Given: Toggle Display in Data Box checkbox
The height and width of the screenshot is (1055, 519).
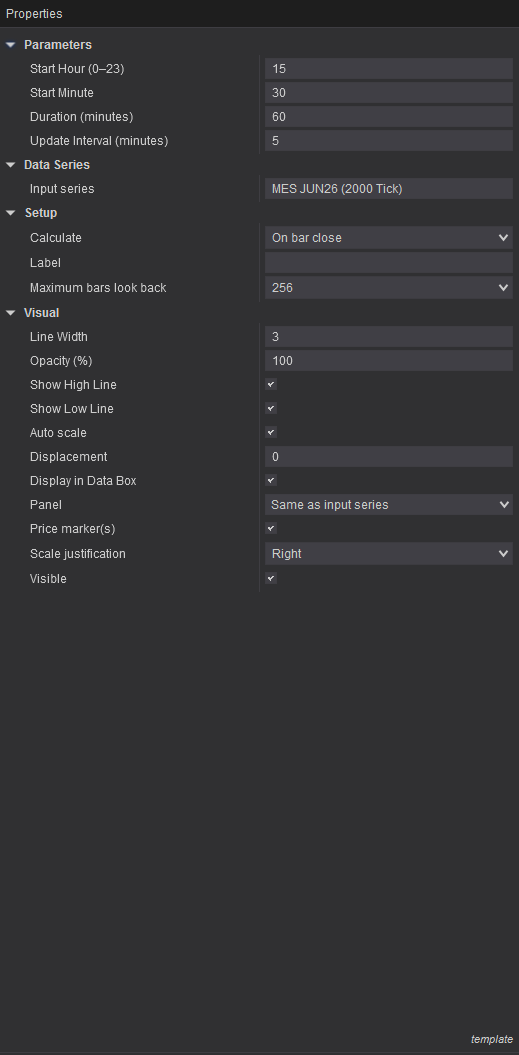Looking at the screenshot, I should (x=271, y=480).
